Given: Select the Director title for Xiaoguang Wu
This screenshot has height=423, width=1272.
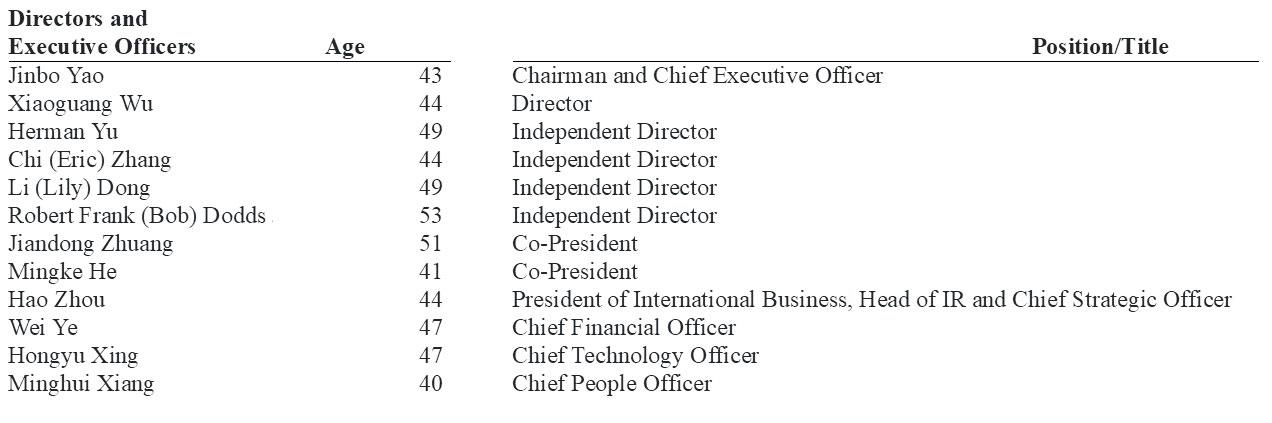Looking at the screenshot, I should point(552,104).
